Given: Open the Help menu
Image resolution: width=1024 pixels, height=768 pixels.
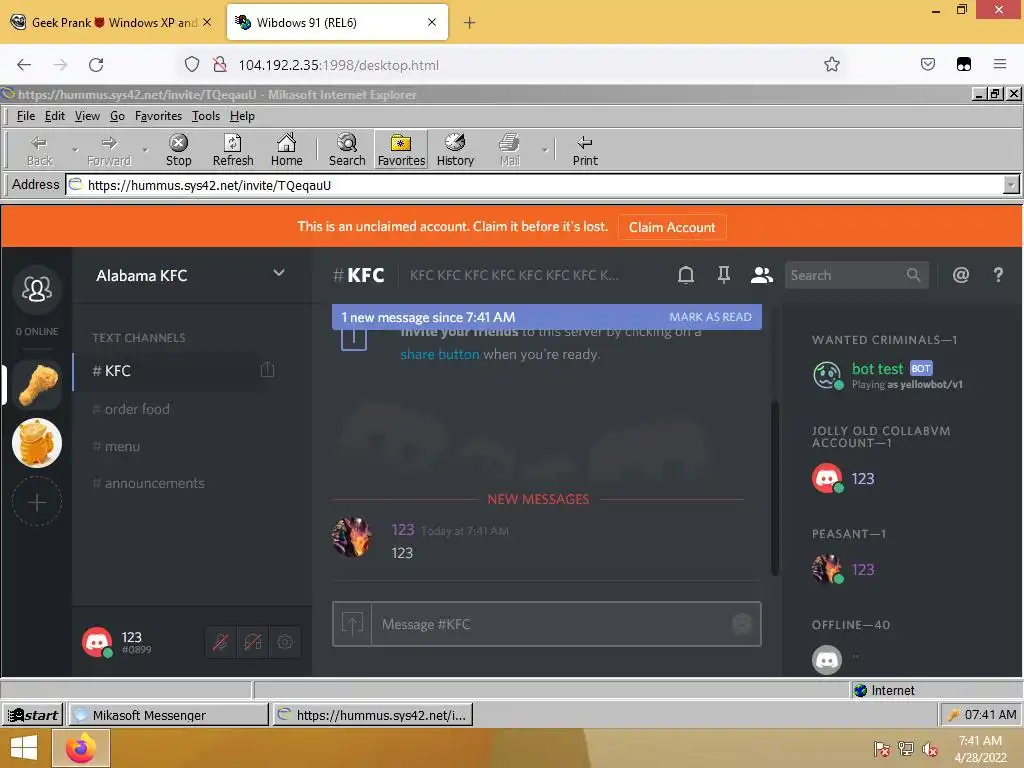Looking at the screenshot, I should pos(242,116).
